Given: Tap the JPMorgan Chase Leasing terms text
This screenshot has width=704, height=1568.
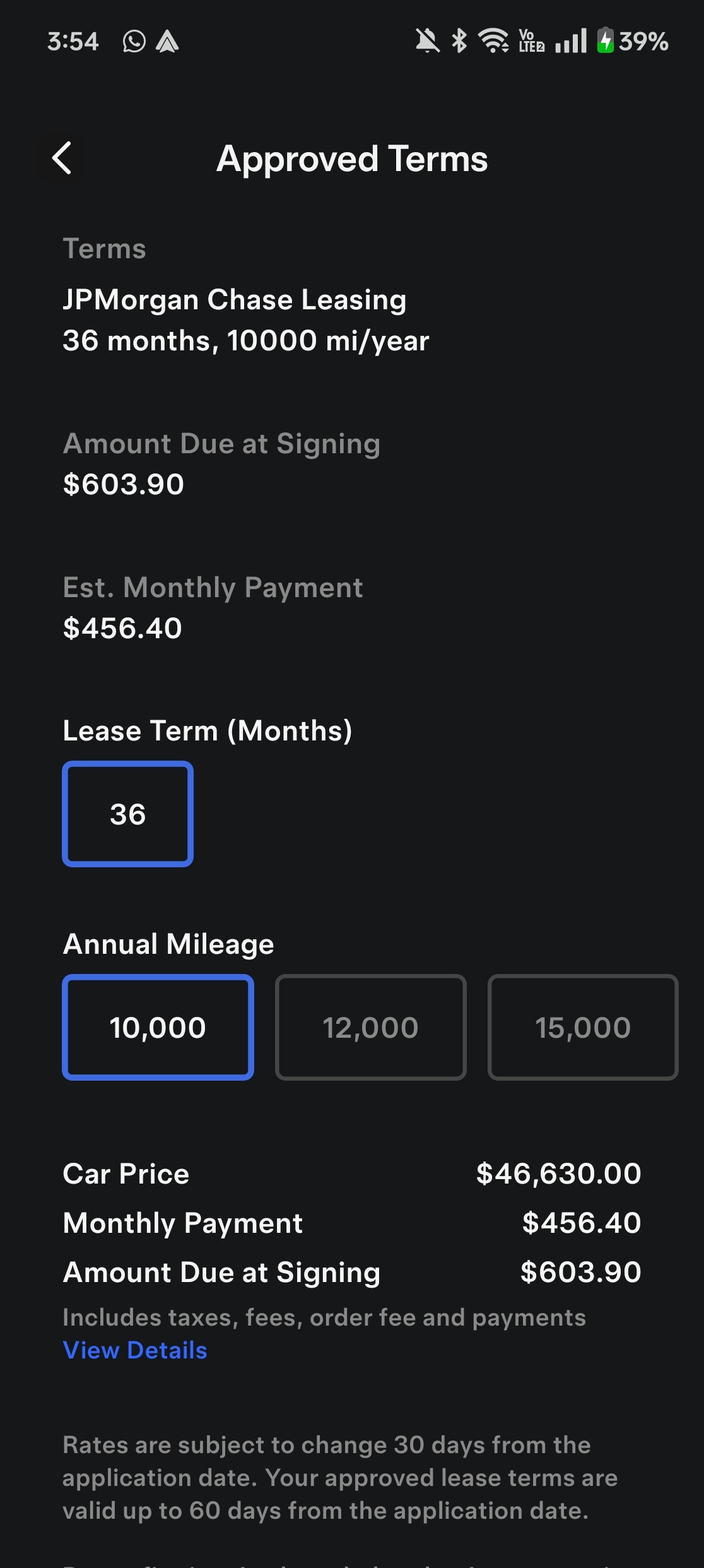Looking at the screenshot, I should click(235, 299).
